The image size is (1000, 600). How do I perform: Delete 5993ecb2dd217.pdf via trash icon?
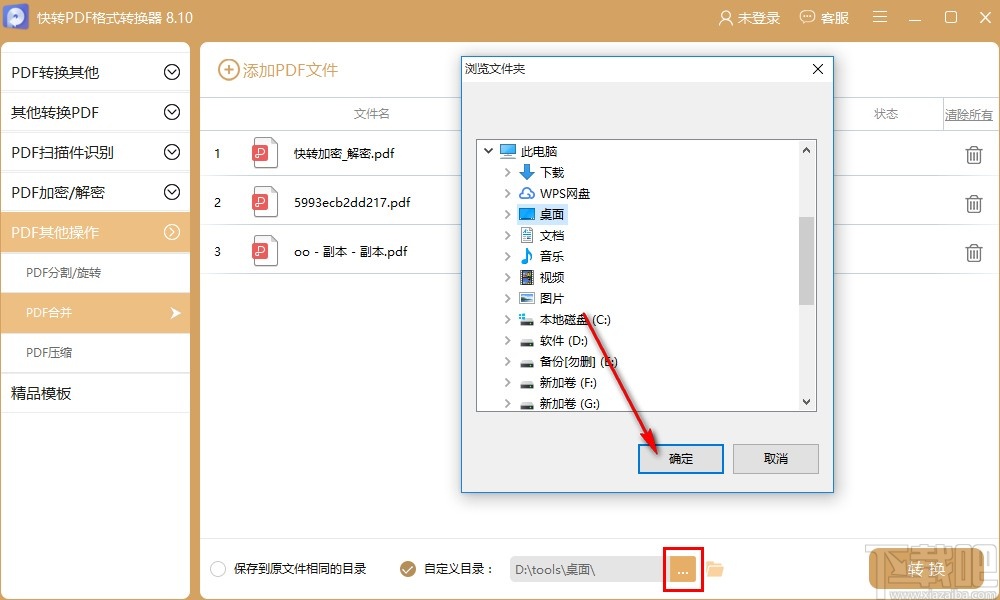click(x=973, y=203)
